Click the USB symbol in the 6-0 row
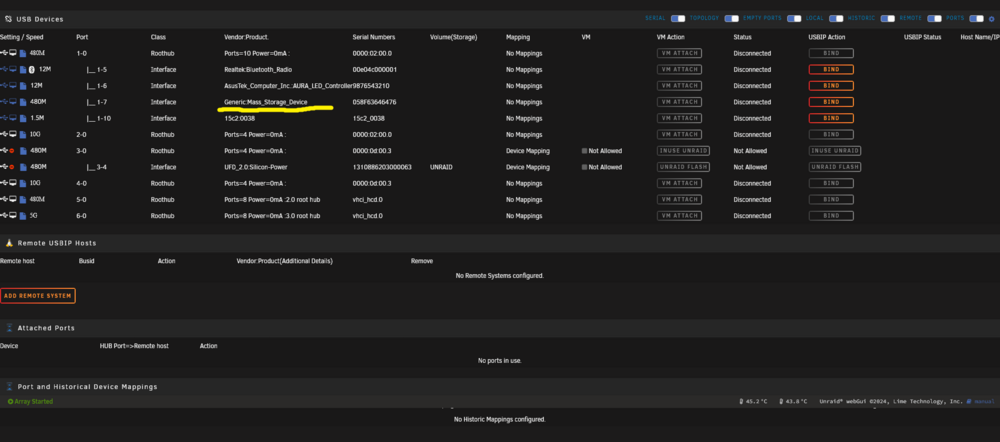Image resolution: width=1000 pixels, height=442 pixels. (4, 215)
